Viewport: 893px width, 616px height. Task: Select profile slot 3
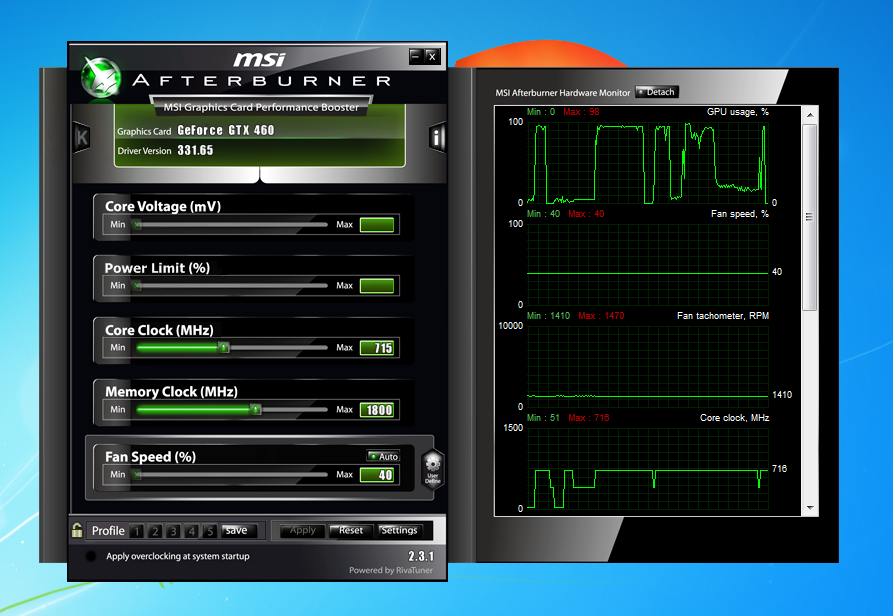[x=174, y=531]
